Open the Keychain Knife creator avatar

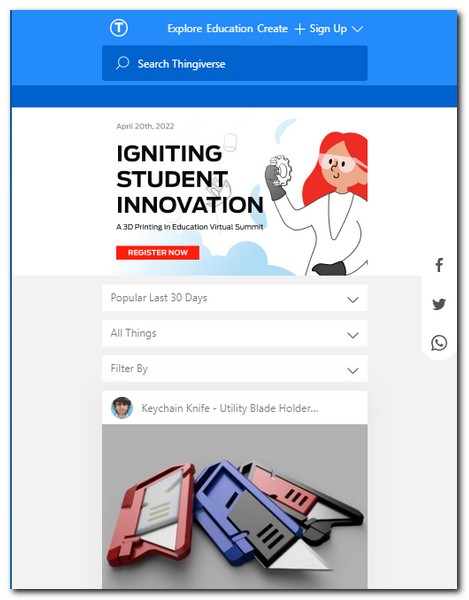pyautogui.click(x=122, y=408)
